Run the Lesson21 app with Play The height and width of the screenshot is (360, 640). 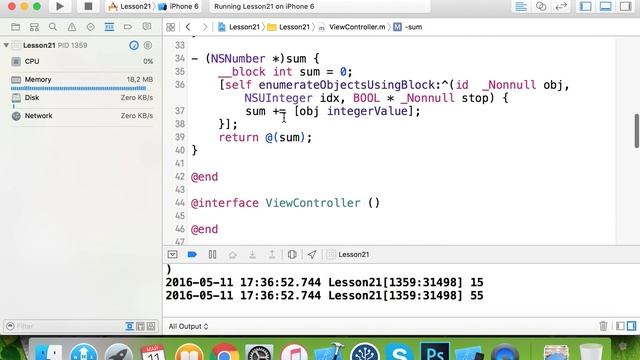tap(60, 6)
